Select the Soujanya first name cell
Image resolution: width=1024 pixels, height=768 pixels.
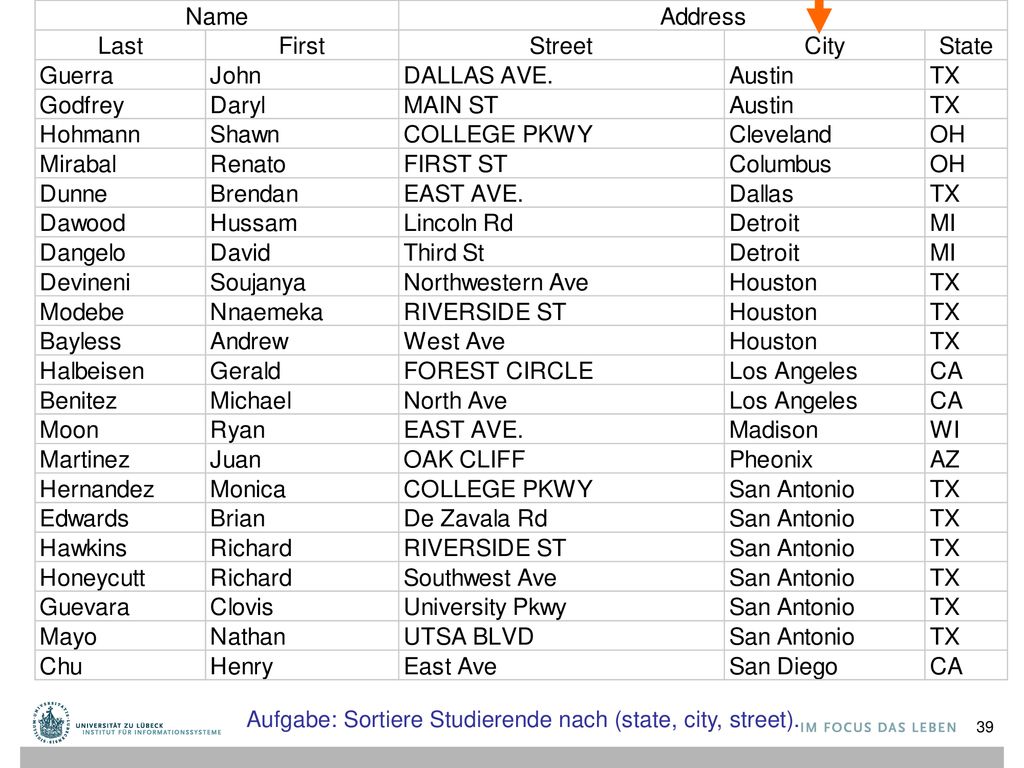(x=302, y=282)
